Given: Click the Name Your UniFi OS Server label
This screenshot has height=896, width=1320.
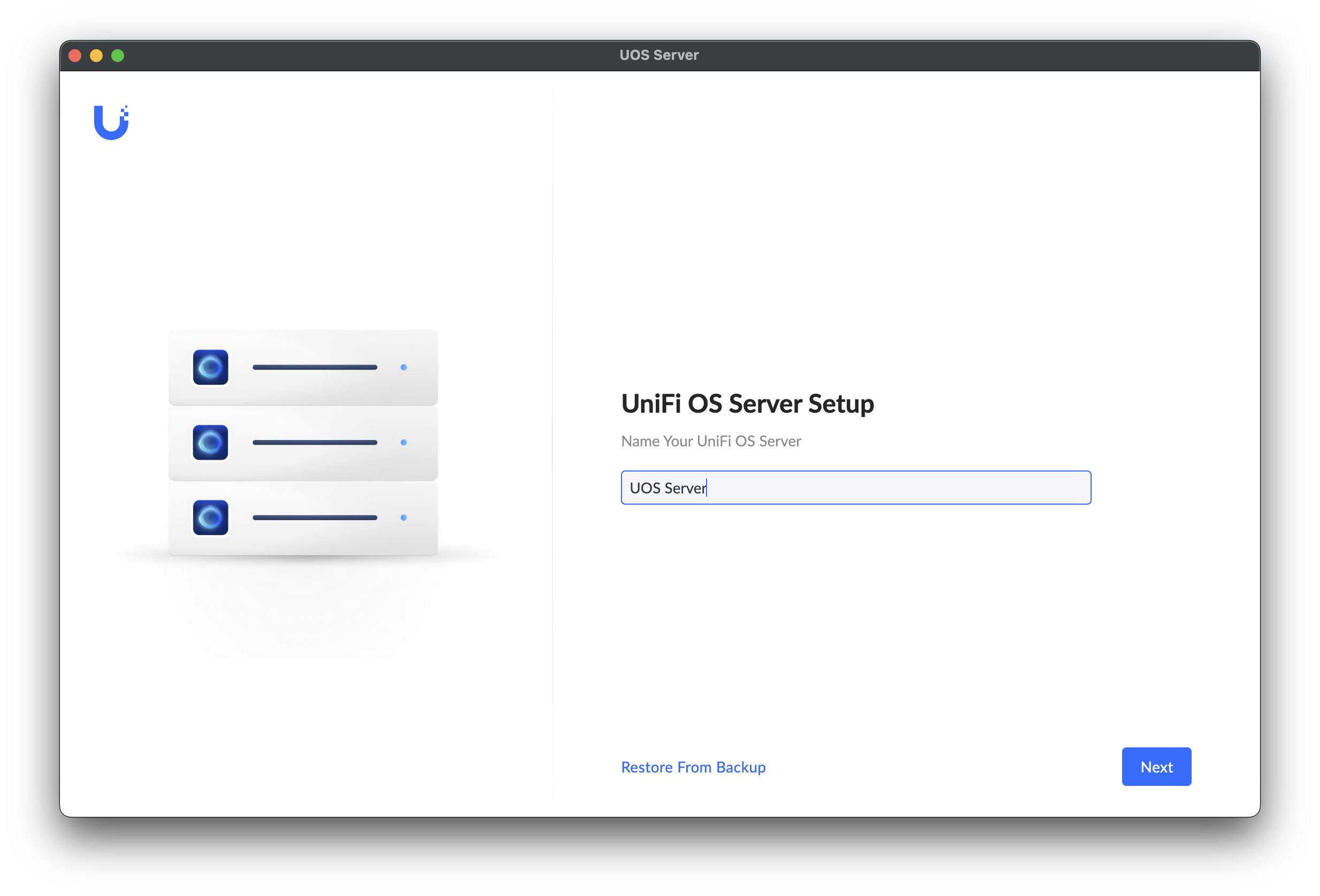Looking at the screenshot, I should pyautogui.click(x=711, y=441).
